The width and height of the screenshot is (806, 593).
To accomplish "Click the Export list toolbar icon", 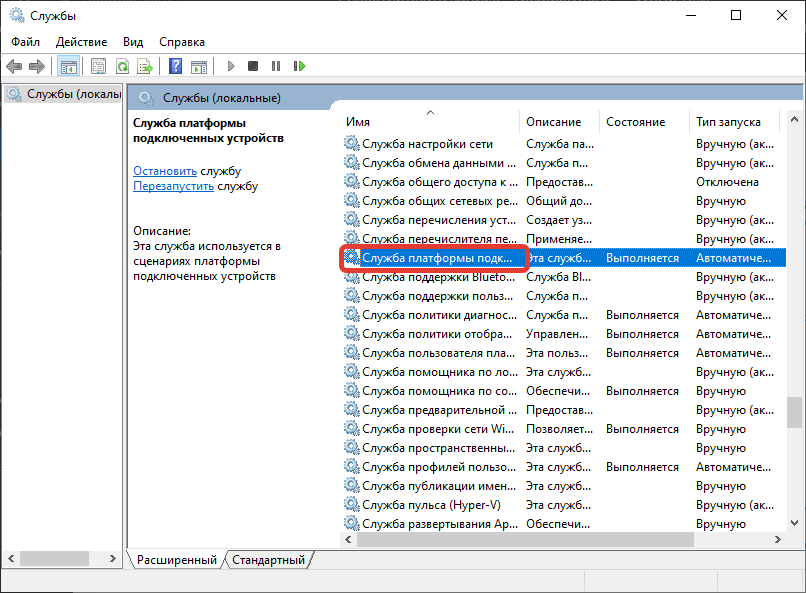I will pyautogui.click(x=145, y=66).
